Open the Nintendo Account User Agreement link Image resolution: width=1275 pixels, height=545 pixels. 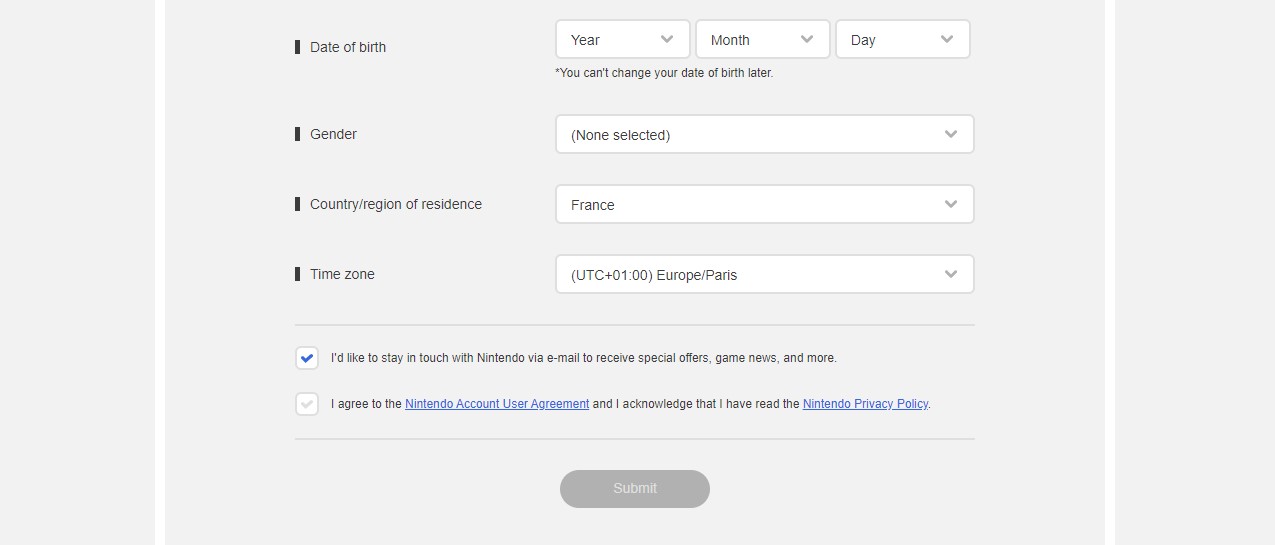(497, 404)
